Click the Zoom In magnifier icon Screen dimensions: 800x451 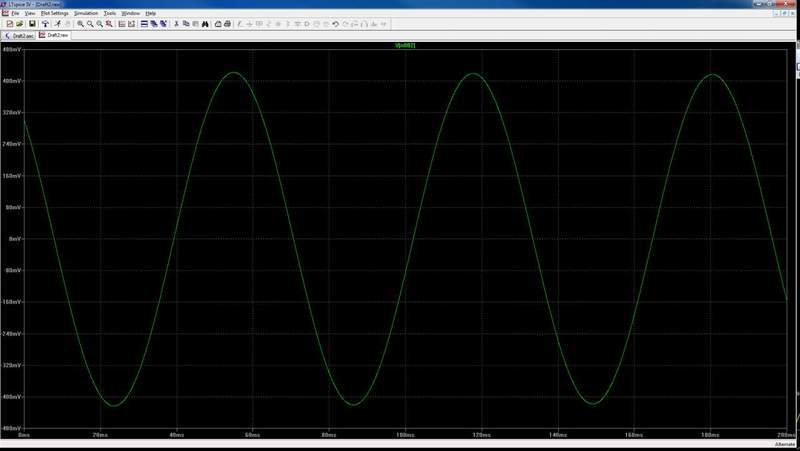pyautogui.click(x=80, y=23)
